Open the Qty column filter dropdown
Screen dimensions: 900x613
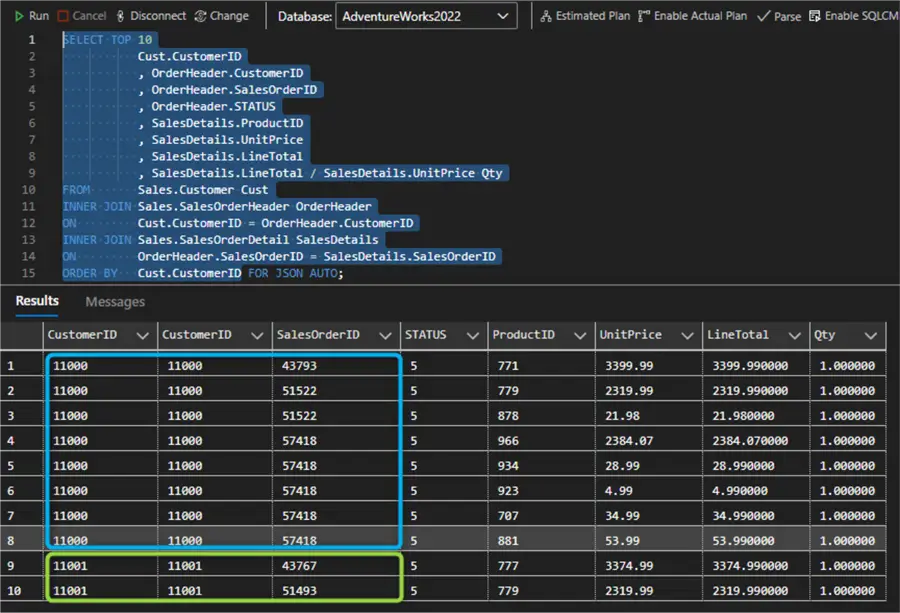tap(870, 335)
